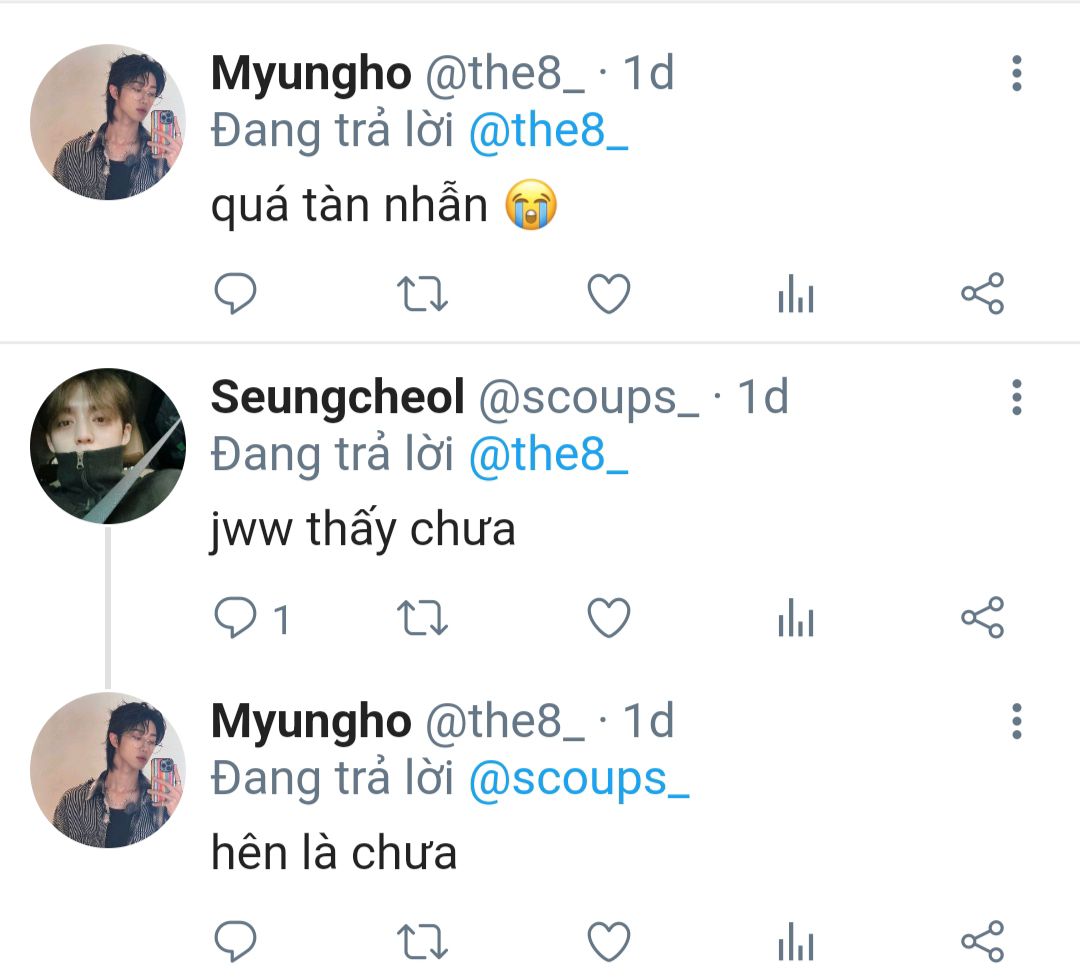Screen dimensions: 1080x980
Task: Open Seungcheol's profile picture
Action: (108, 446)
